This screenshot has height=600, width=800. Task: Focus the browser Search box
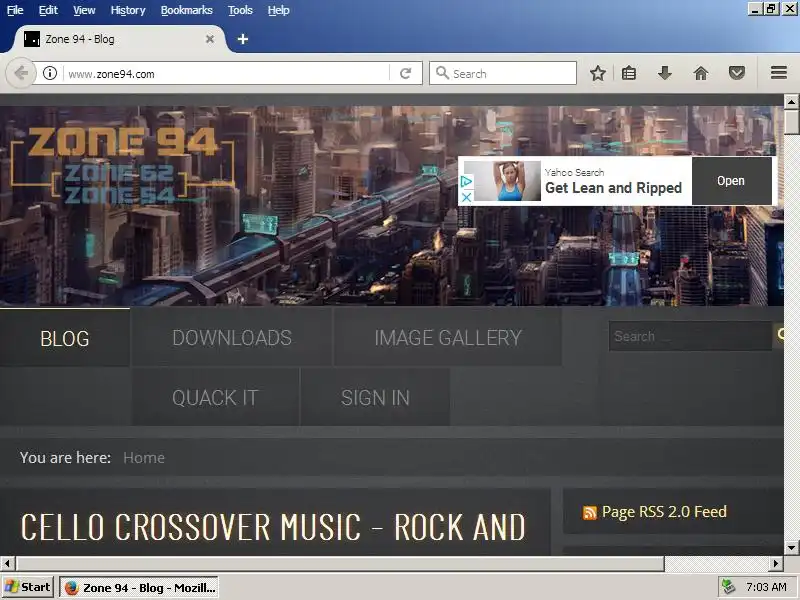tap(503, 73)
